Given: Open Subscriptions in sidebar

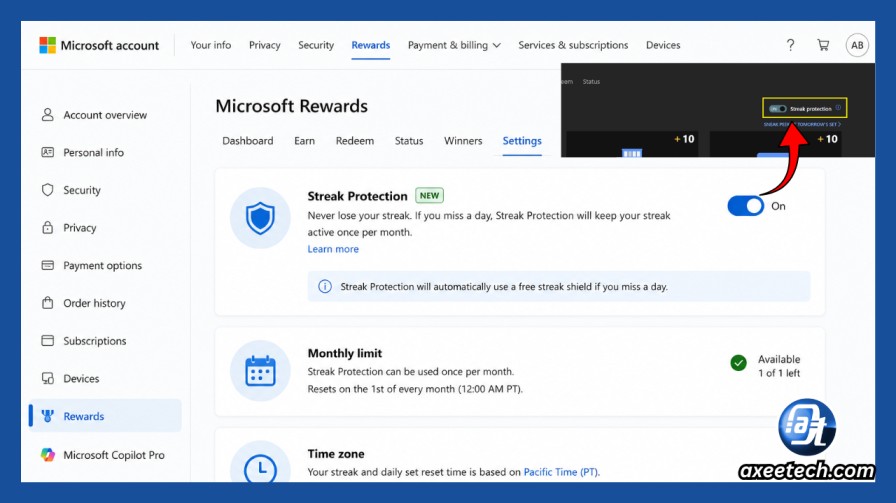Looking at the screenshot, I should pos(95,341).
